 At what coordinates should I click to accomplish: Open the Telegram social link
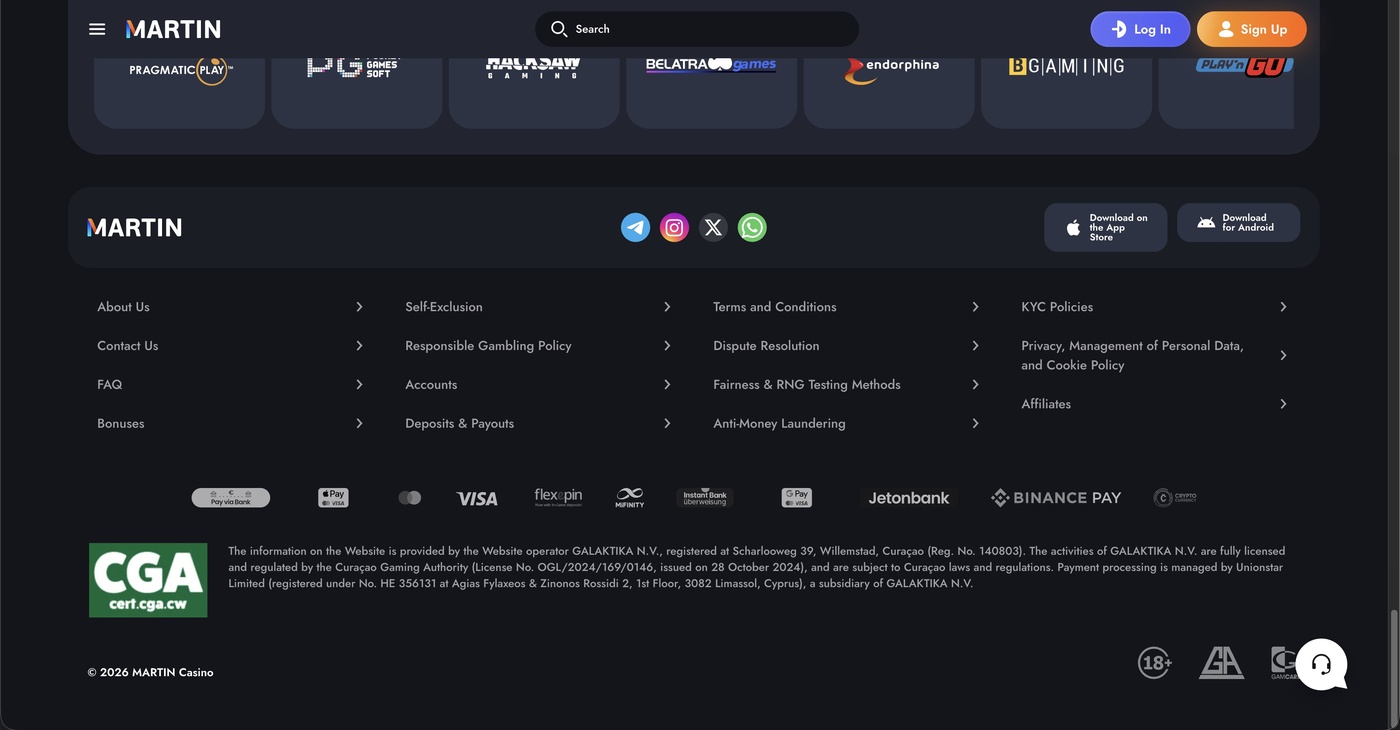pyautogui.click(x=635, y=227)
